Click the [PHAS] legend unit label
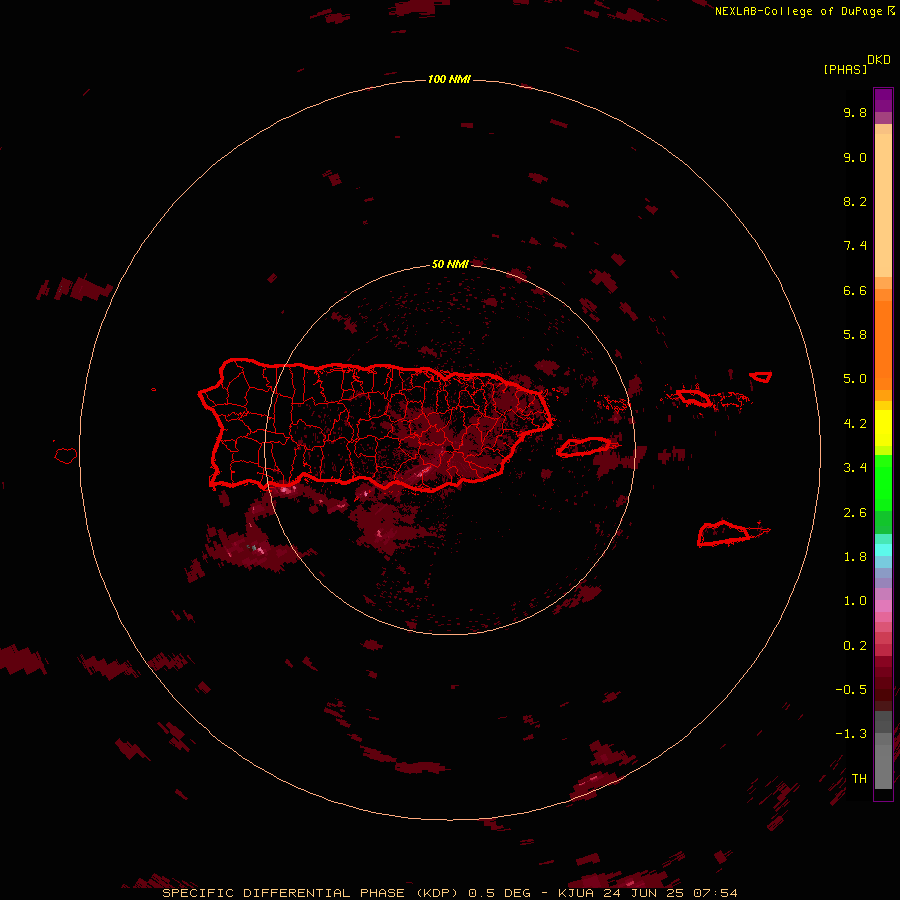Viewport: 900px width, 900px height. pyautogui.click(x=845, y=69)
